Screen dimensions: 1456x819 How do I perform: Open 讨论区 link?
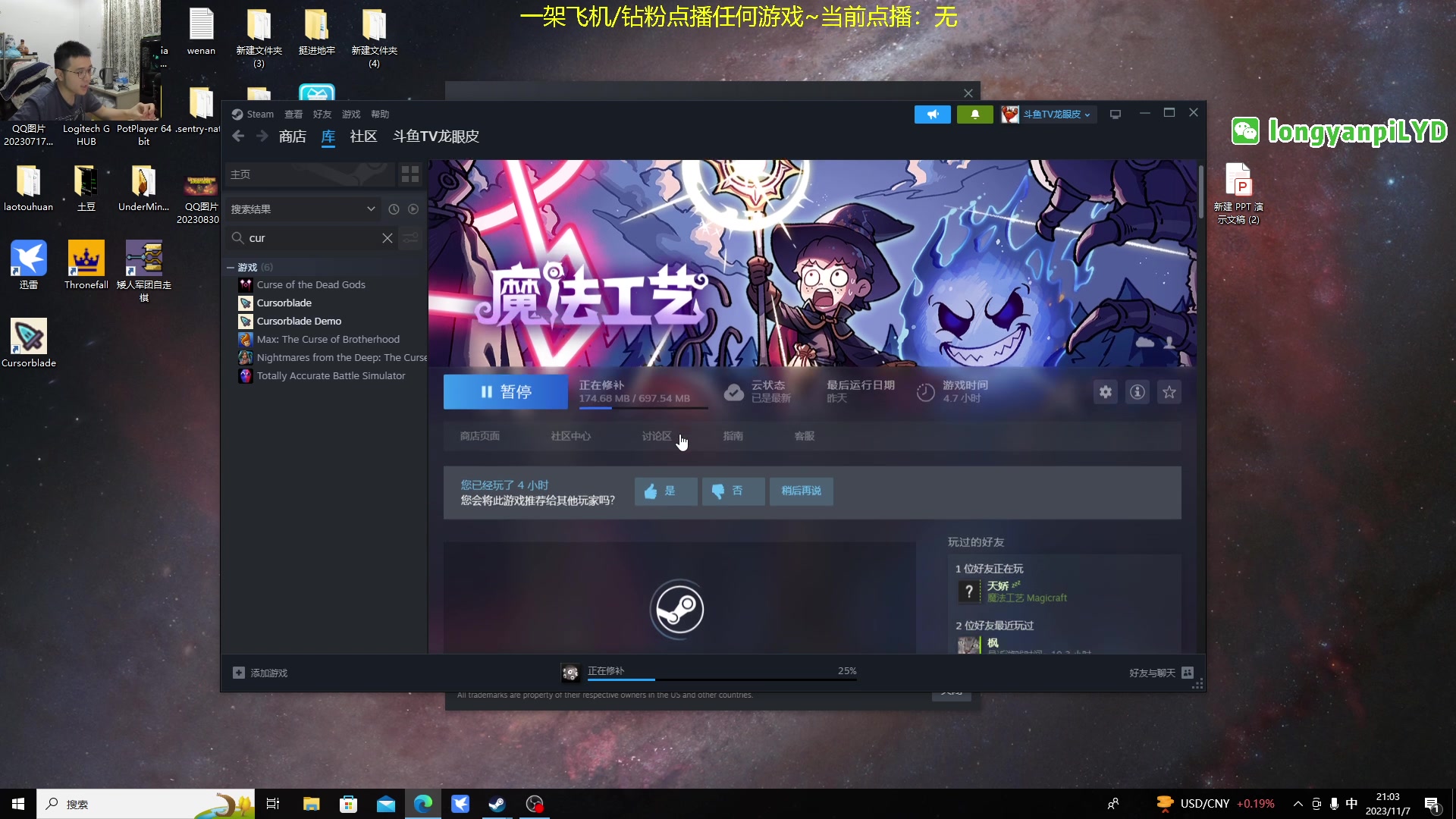[657, 436]
